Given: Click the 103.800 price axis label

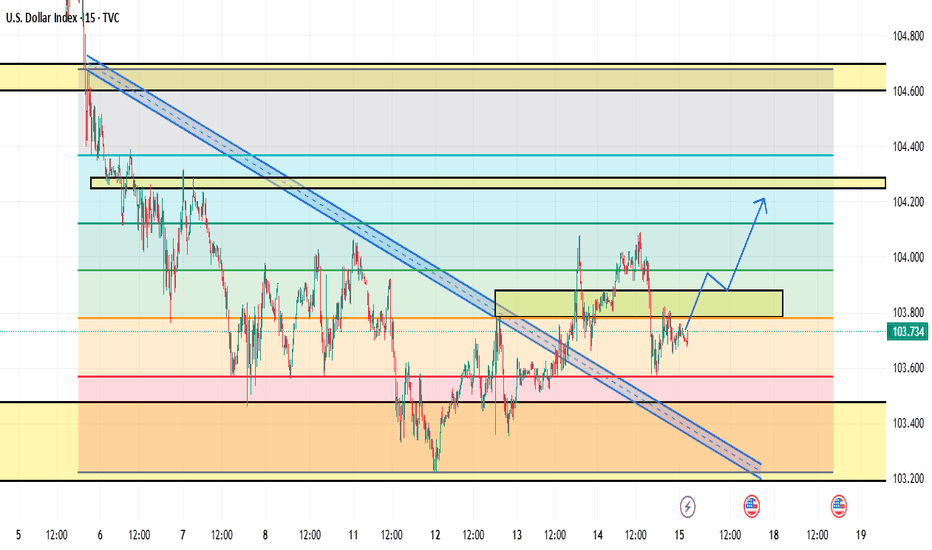Looking at the screenshot, I should pos(908,313).
